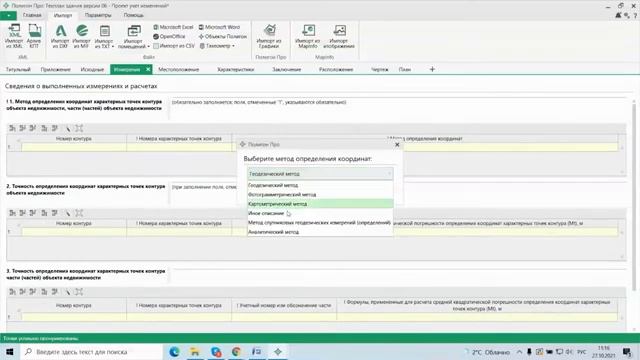Open Импорт изображения
The width and height of the screenshot is (640, 360).
coord(339,36)
